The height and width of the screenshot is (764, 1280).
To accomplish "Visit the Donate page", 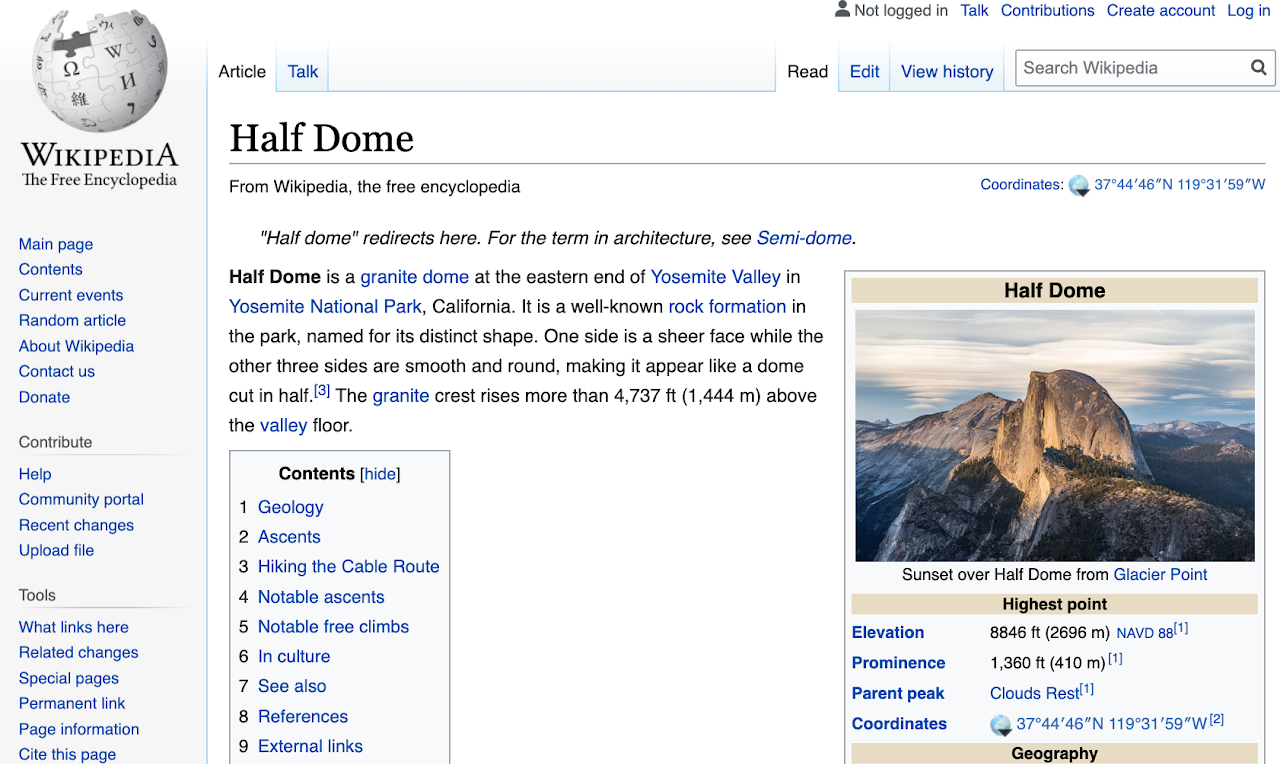I will click(x=44, y=397).
